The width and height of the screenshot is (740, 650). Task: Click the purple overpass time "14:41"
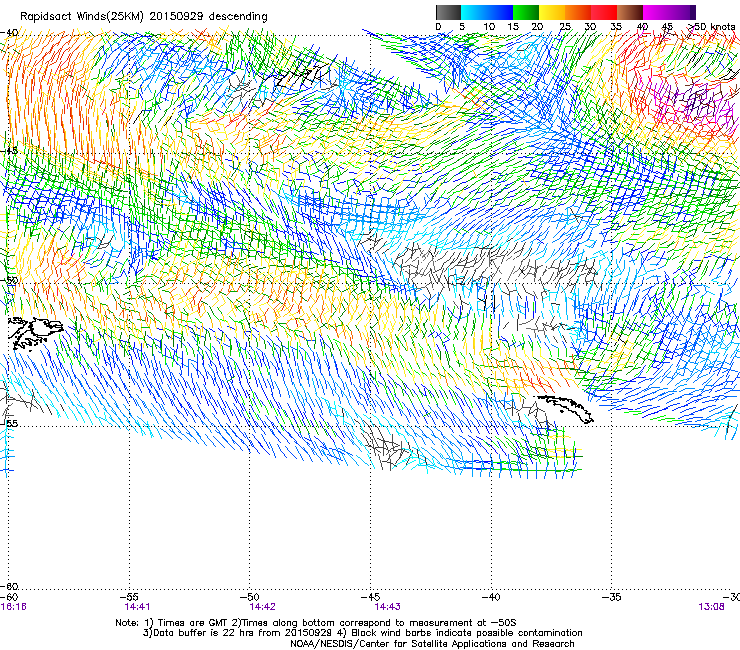tap(137, 607)
